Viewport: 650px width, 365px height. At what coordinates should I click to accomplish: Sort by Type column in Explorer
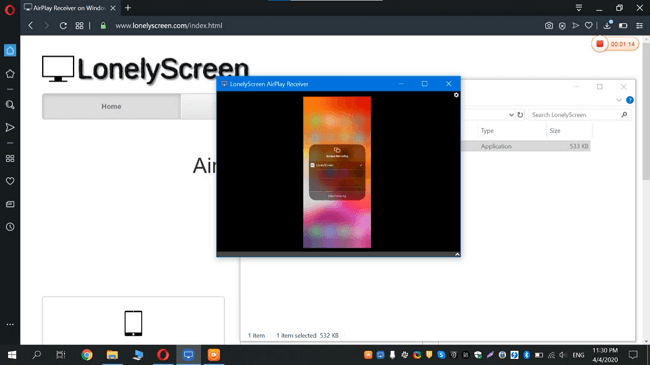point(487,131)
